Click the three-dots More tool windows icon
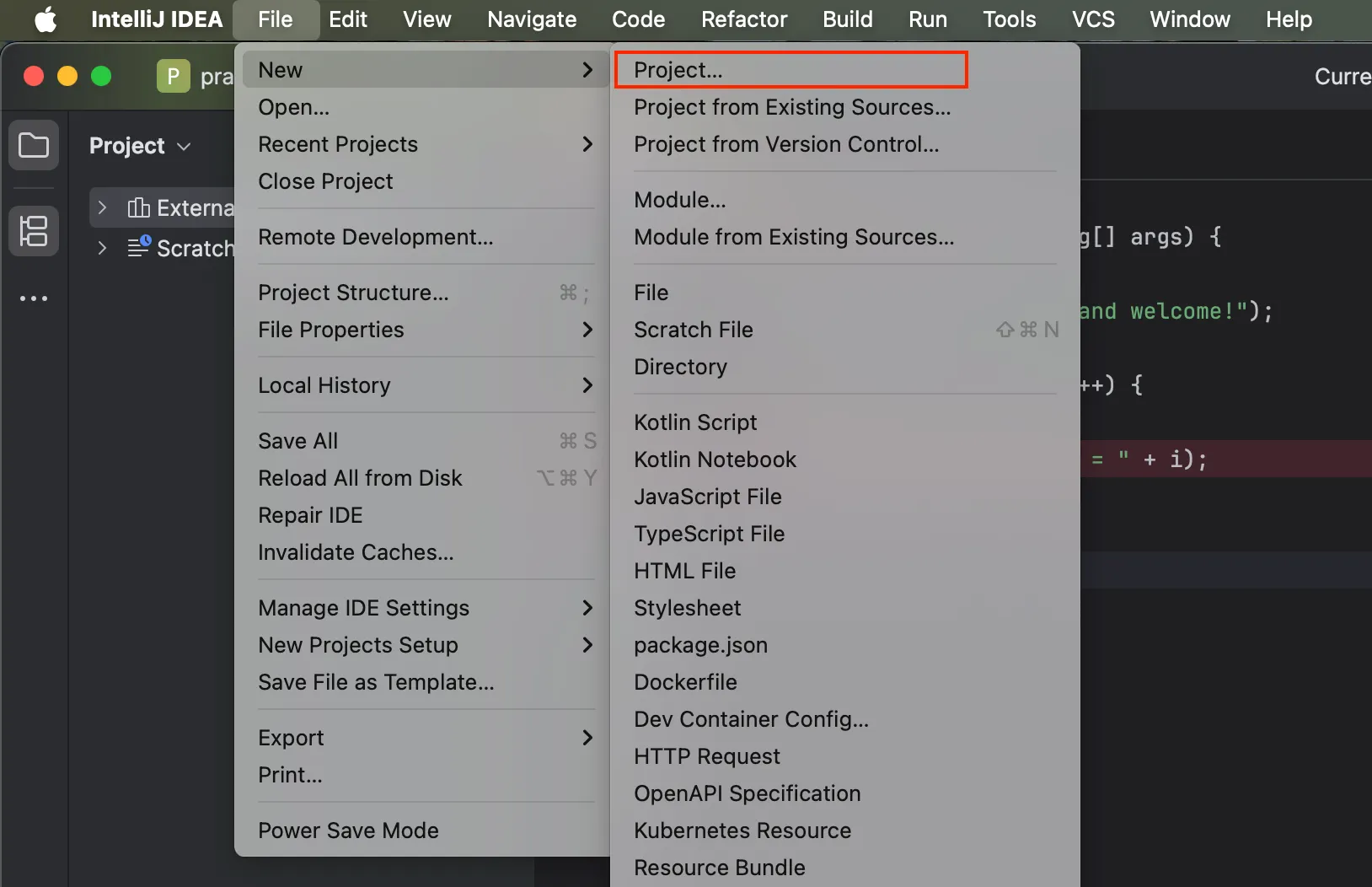The height and width of the screenshot is (887, 1372). (x=34, y=298)
